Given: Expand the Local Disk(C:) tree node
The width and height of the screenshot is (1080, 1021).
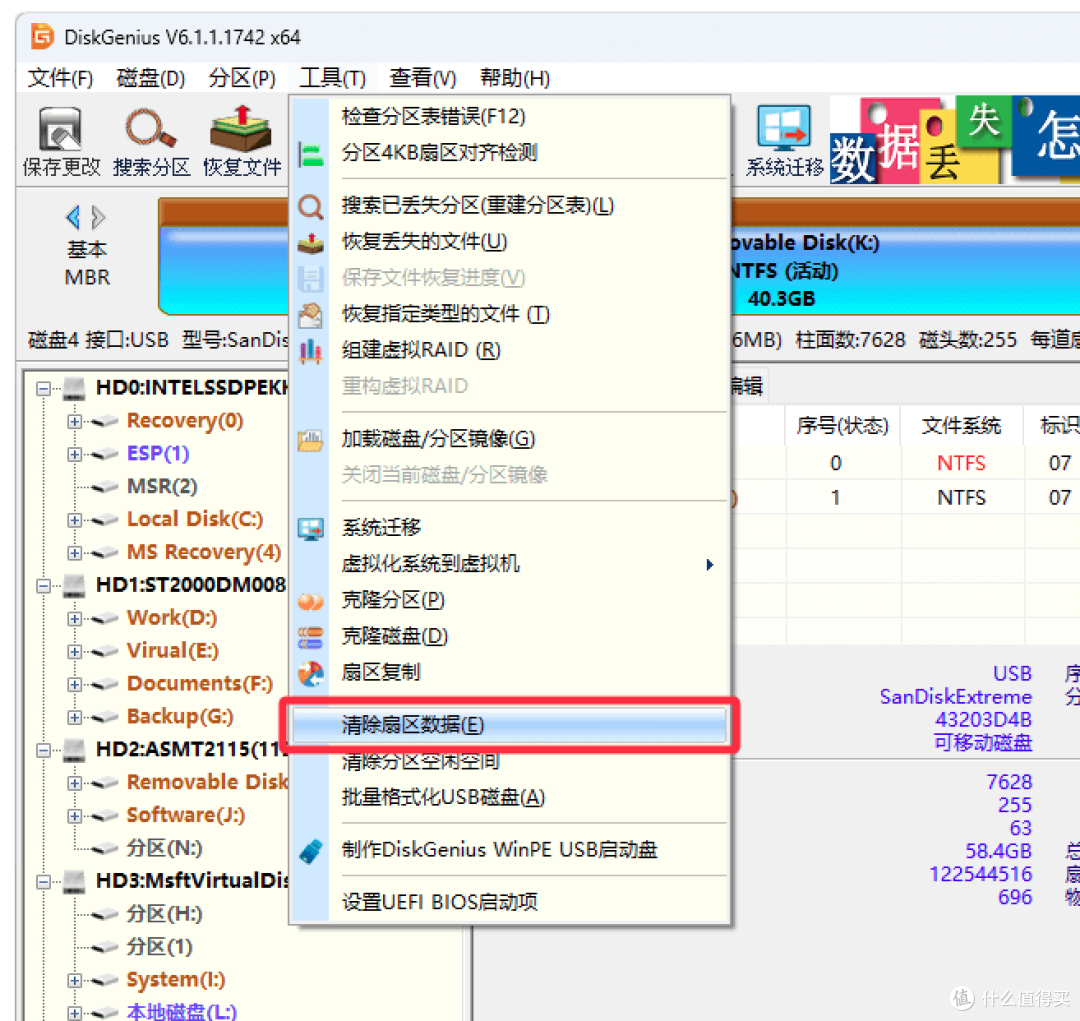Looking at the screenshot, I should point(74,520).
